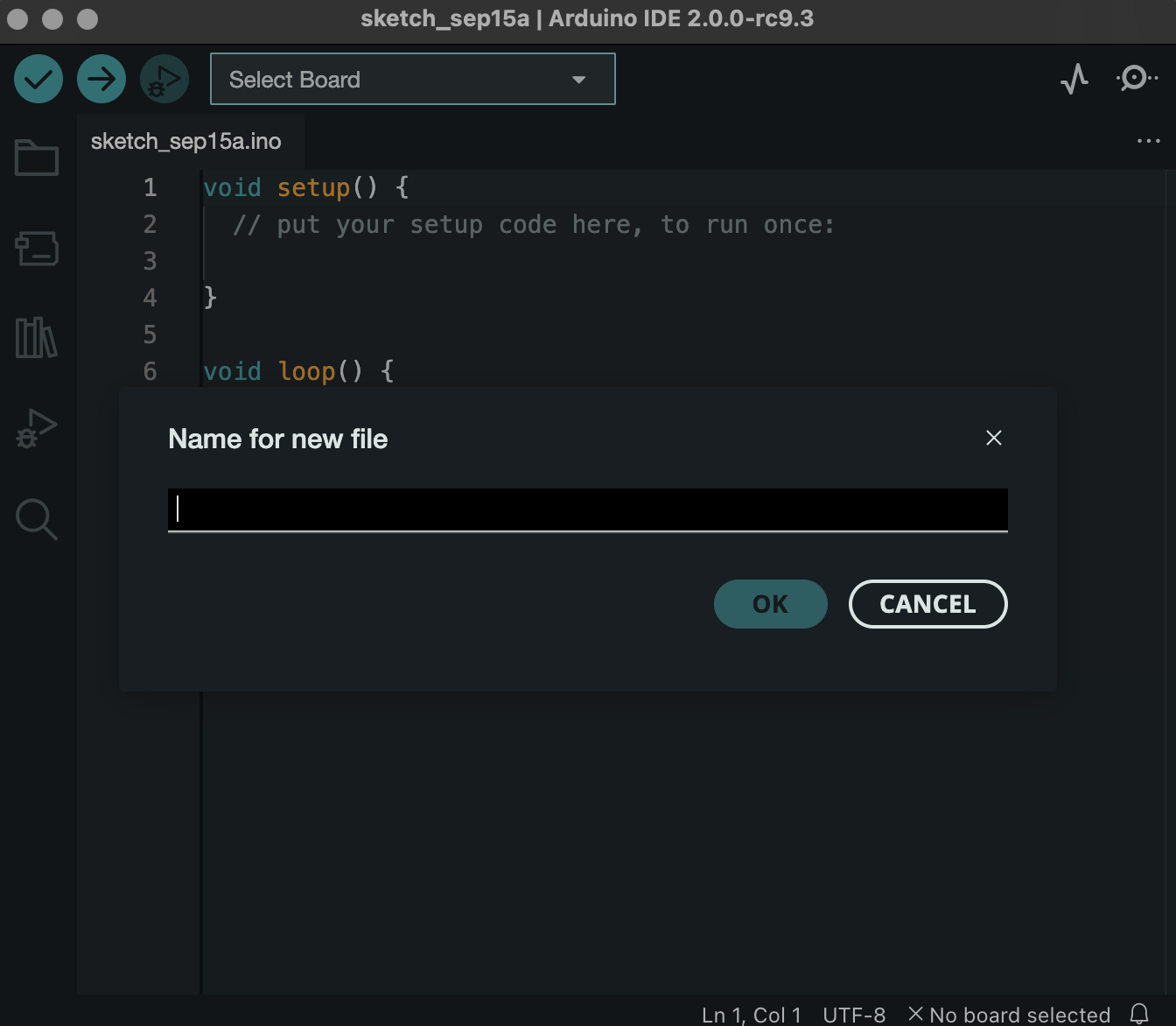The image size is (1176, 1026).
Task: Close the Name for new file dialog
Action: (994, 438)
